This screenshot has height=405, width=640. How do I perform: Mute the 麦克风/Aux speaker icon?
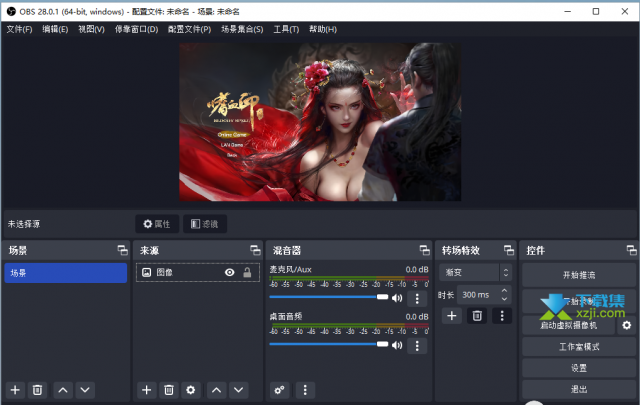pos(397,298)
